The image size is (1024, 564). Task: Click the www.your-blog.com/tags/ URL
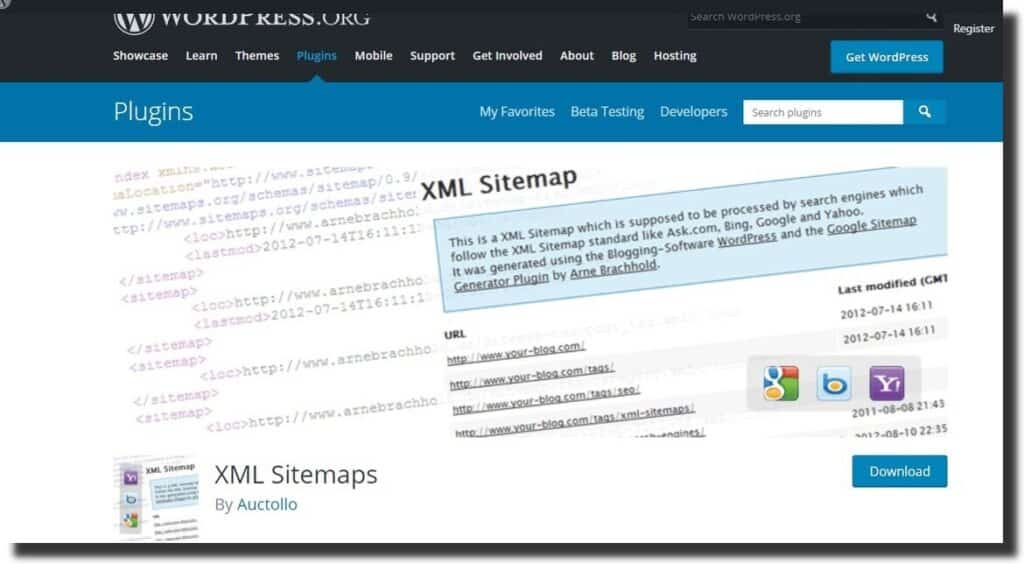tap(532, 377)
